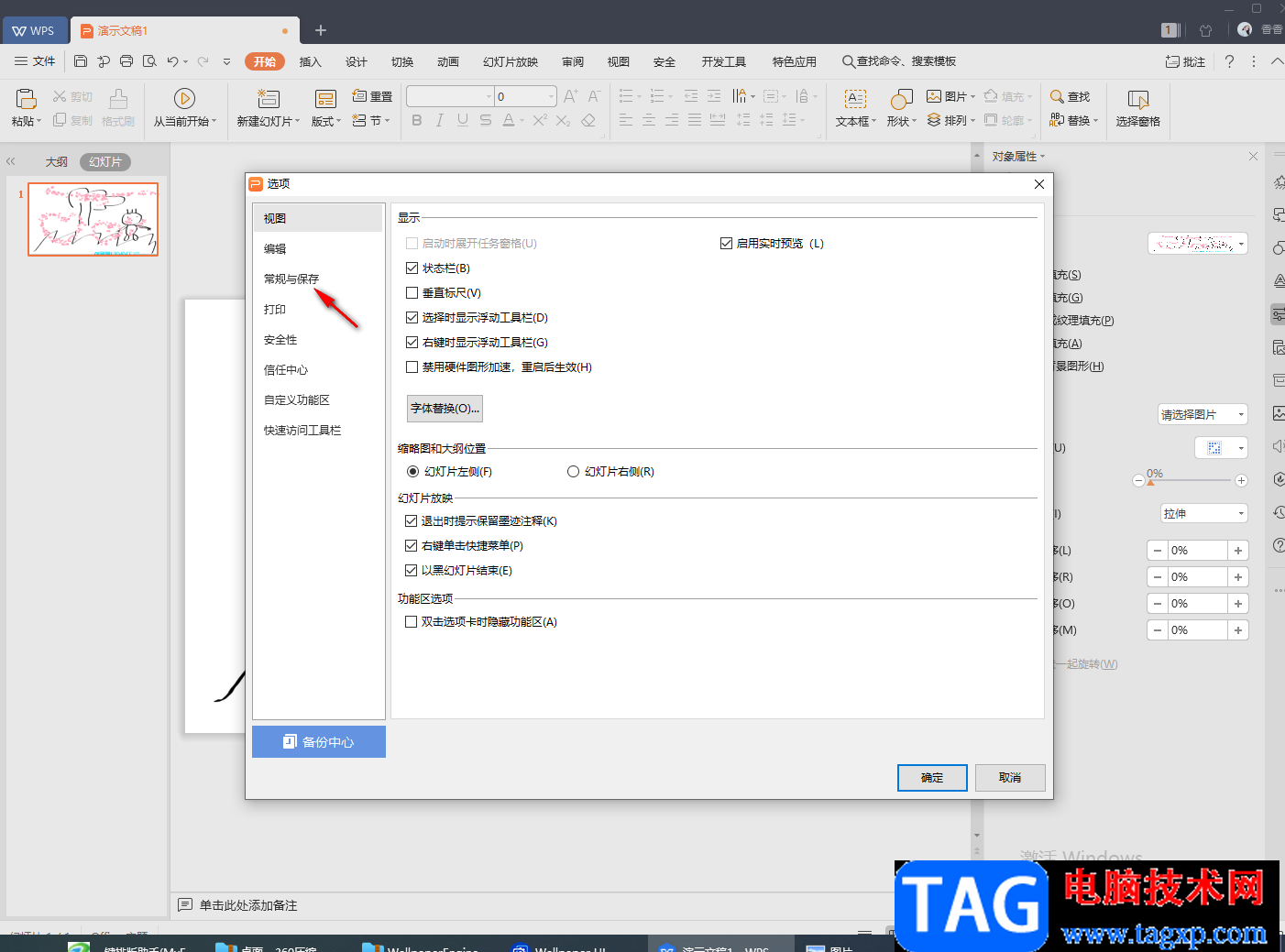1285x952 pixels.
Task: Toggle right-click shortcut menu (P) checkbox
Action: 411,546
